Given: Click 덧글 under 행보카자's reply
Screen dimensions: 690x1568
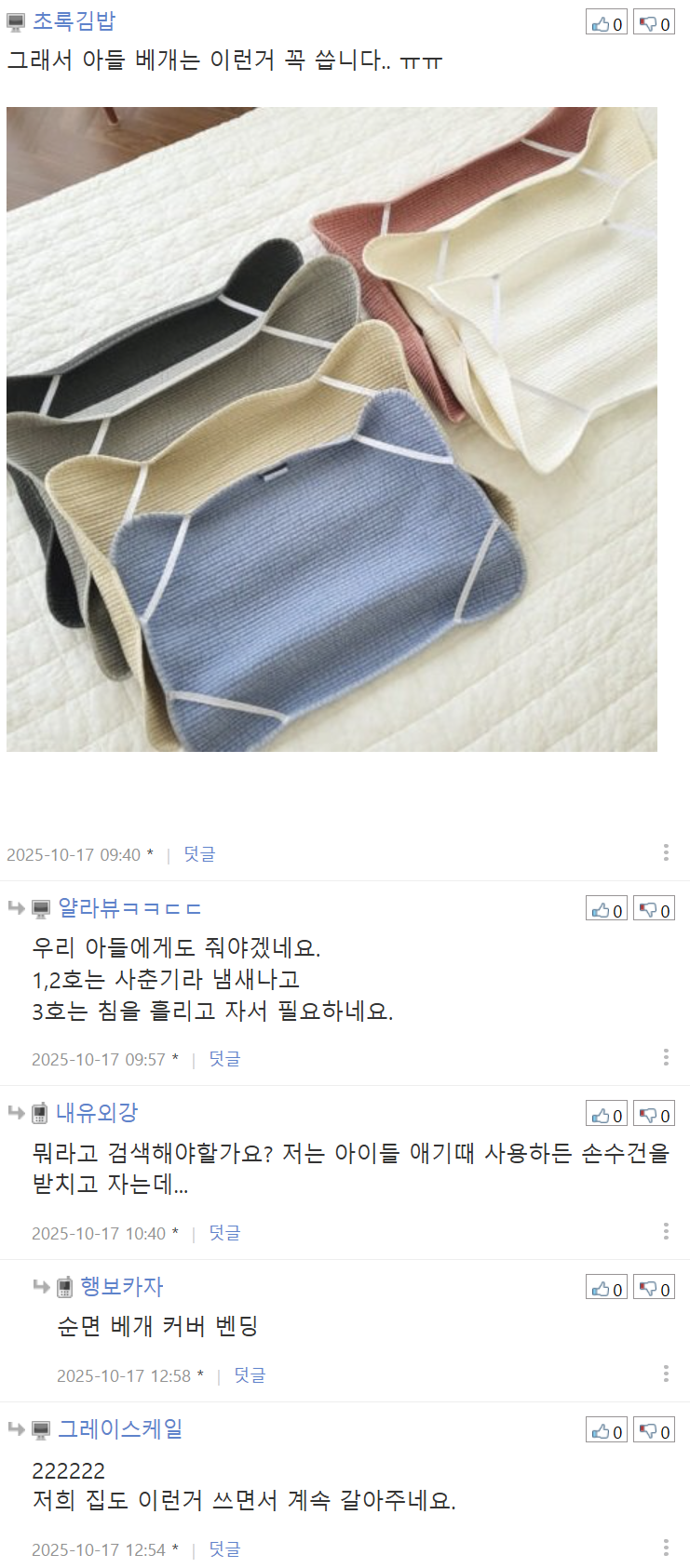Looking at the screenshot, I should tap(250, 1375).
